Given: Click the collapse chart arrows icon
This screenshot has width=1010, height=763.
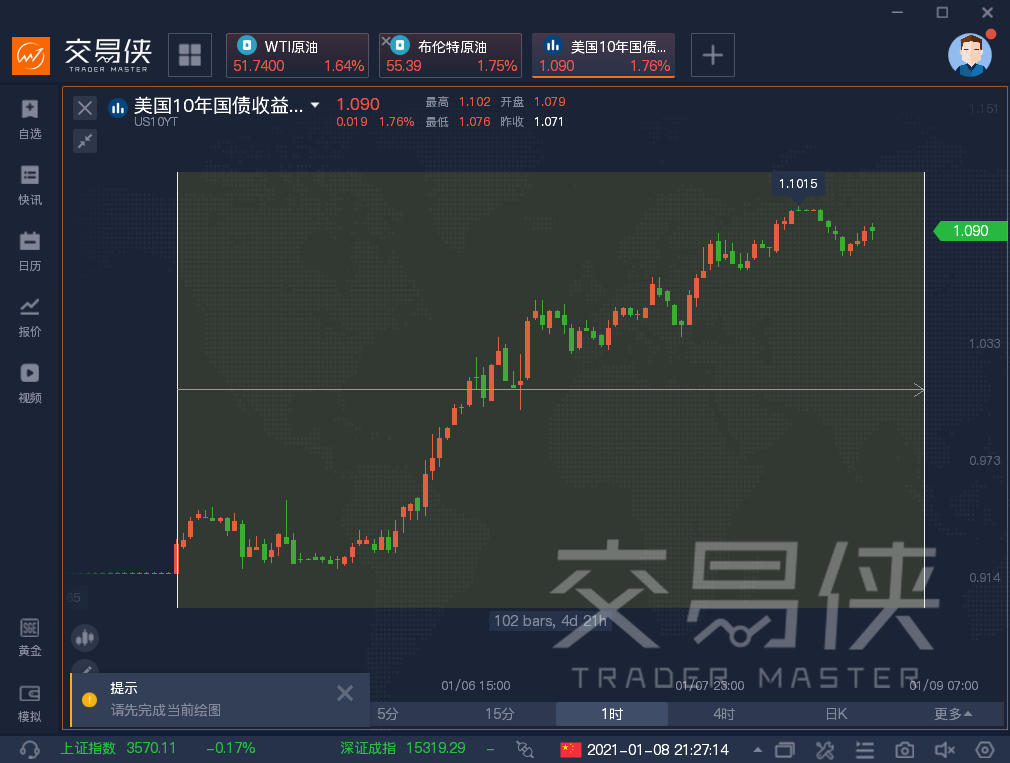Looking at the screenshot, I should 84,141.
